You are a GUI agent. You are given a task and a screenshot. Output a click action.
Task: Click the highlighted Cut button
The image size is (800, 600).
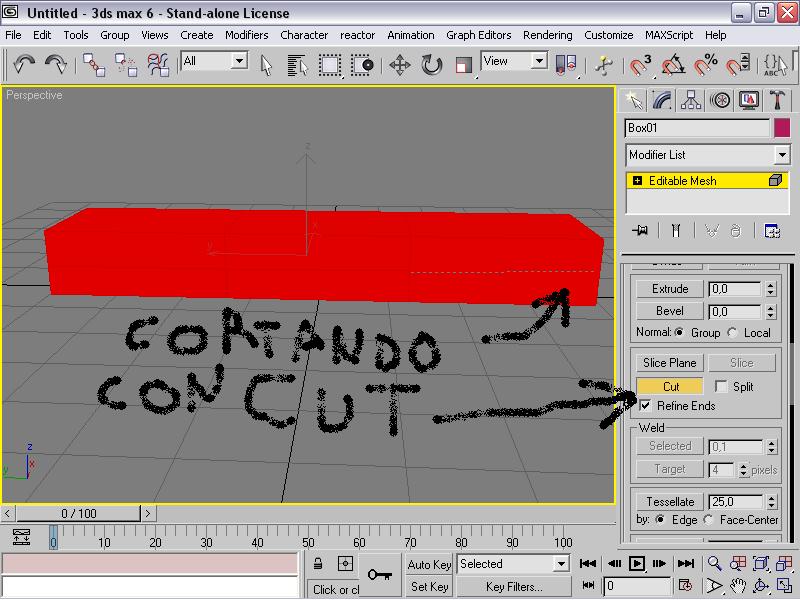pos(669,386)
